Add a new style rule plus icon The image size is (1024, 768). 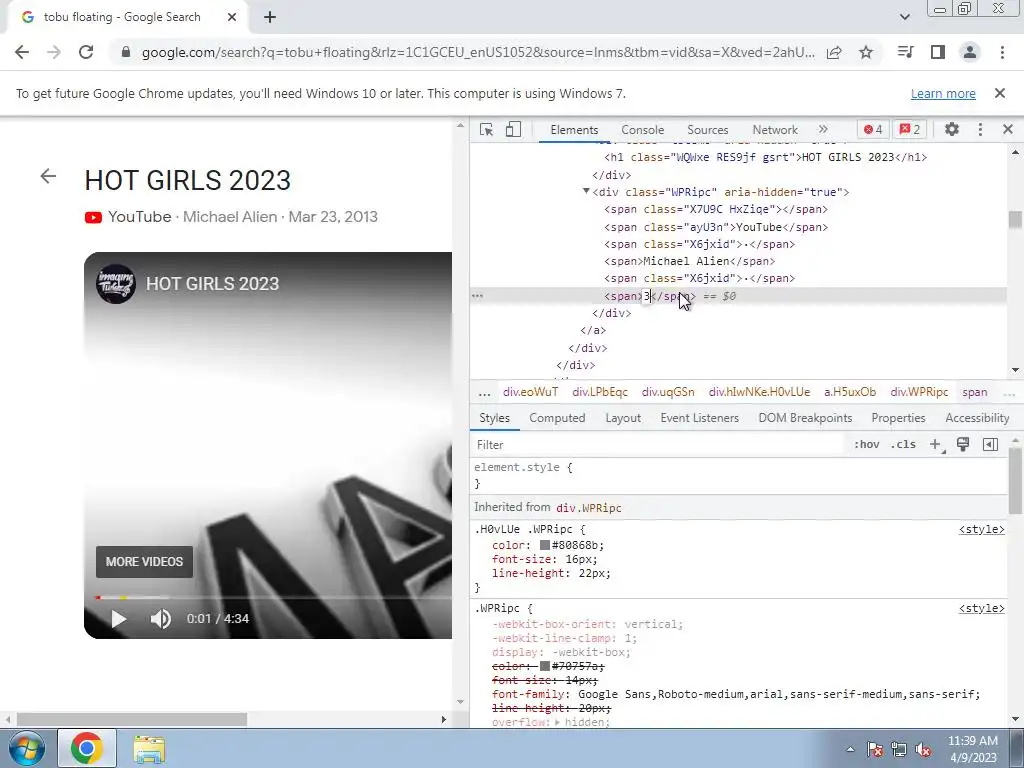click(x=935, y=445)
